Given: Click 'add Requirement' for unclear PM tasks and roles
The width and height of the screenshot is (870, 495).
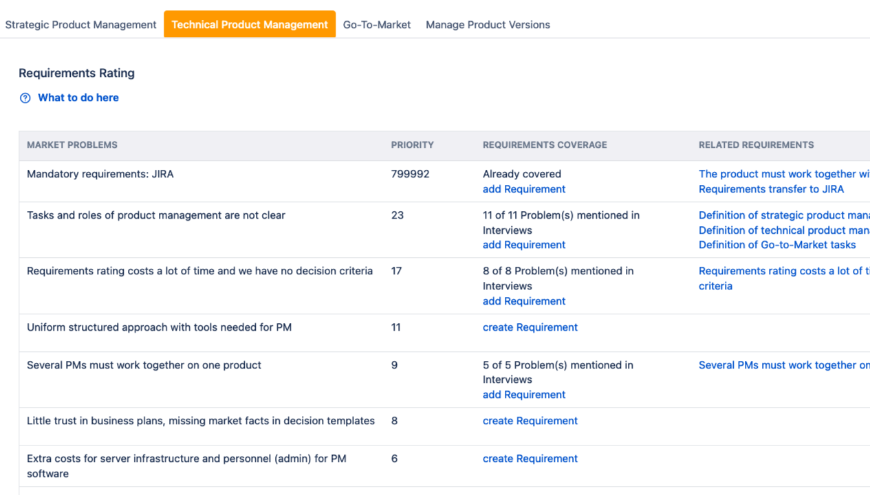Looking at the screenshot, I should [x=524, y=245].
